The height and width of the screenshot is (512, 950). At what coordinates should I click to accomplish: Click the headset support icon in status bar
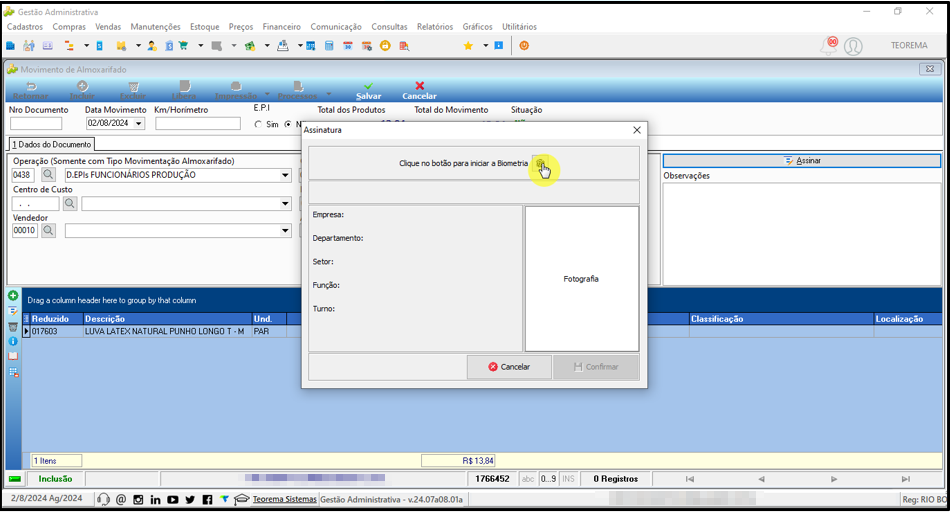(104, 499)
